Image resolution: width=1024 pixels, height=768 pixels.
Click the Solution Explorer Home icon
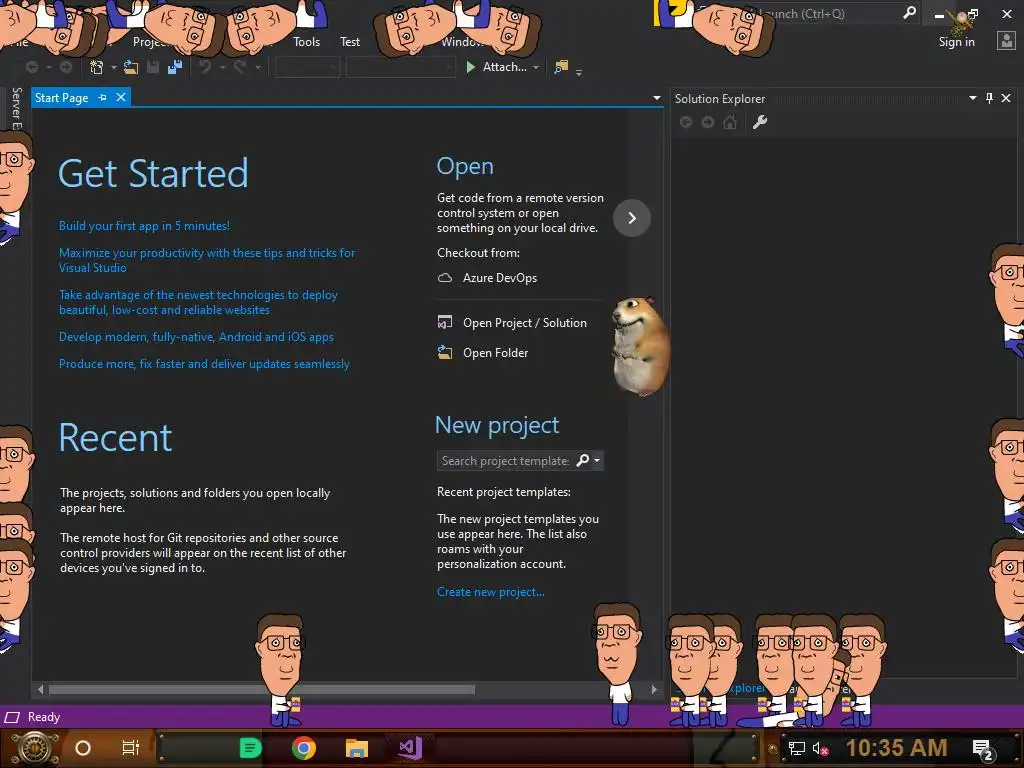point(730,122)
